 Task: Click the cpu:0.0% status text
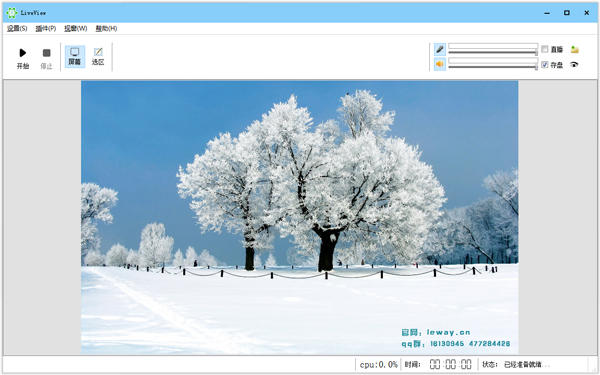tap(378, 365)
